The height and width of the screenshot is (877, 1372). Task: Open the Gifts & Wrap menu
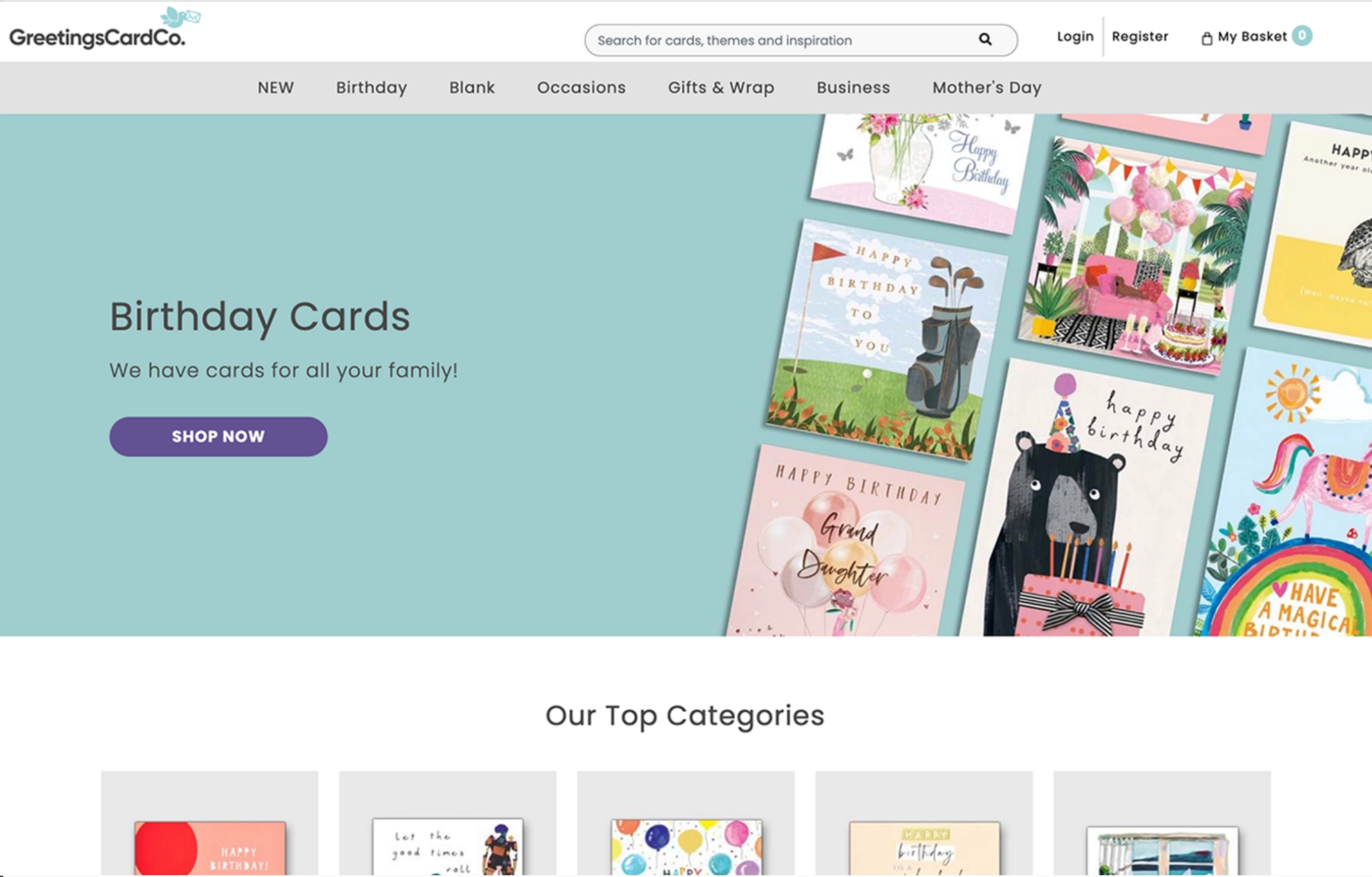(x=721, y=88)
